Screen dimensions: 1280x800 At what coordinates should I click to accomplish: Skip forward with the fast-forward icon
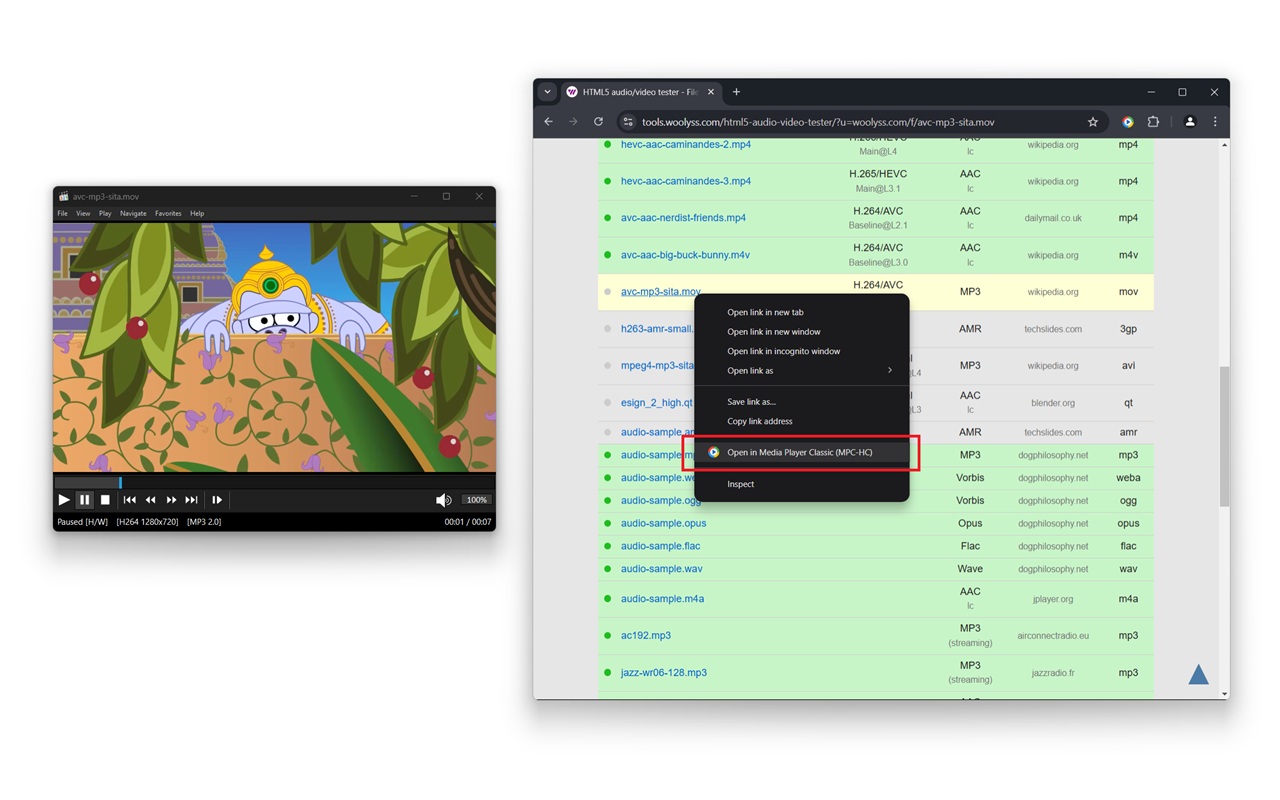tap(171, 499)
